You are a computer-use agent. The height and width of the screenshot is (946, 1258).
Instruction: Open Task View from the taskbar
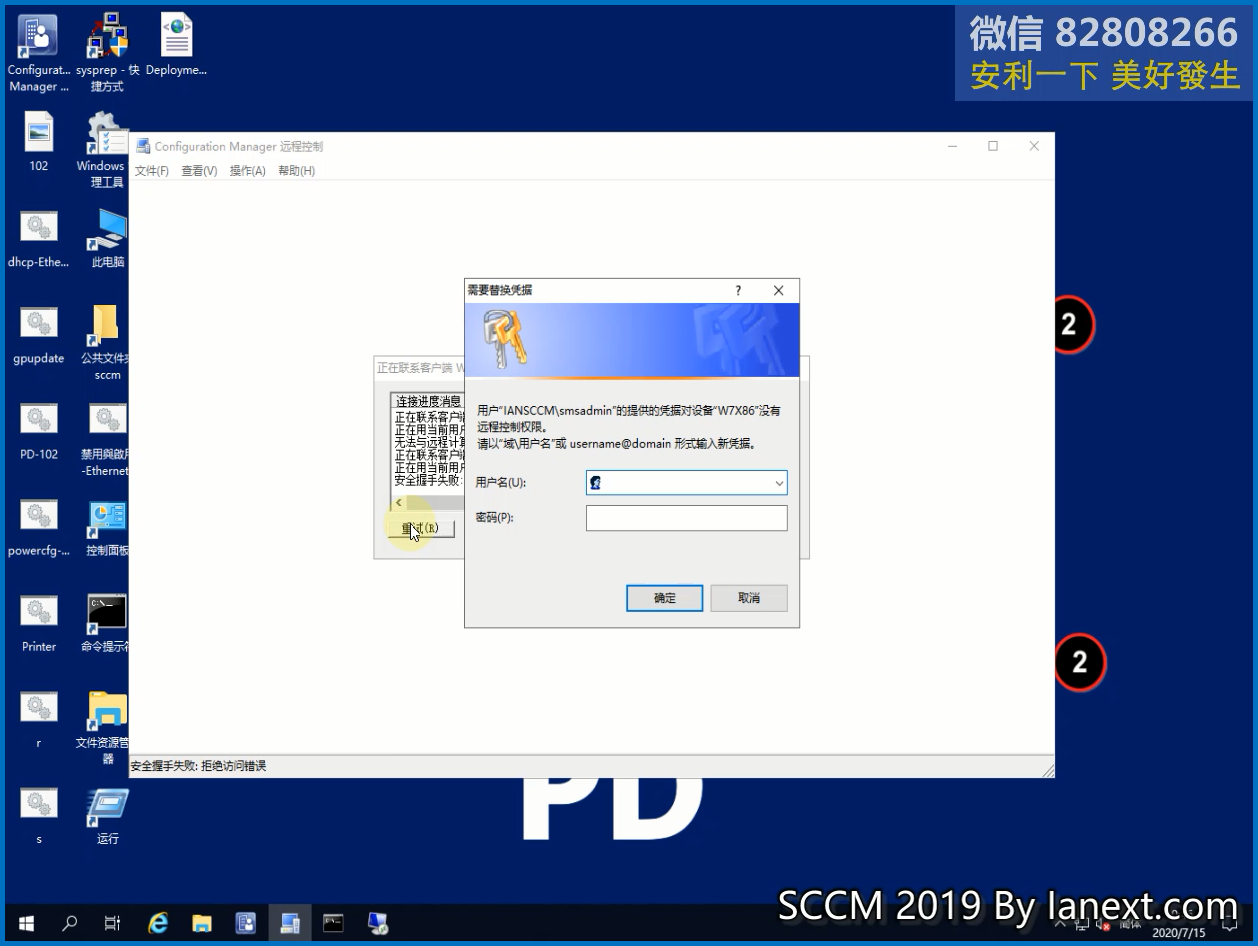click(x=113, y=923)
